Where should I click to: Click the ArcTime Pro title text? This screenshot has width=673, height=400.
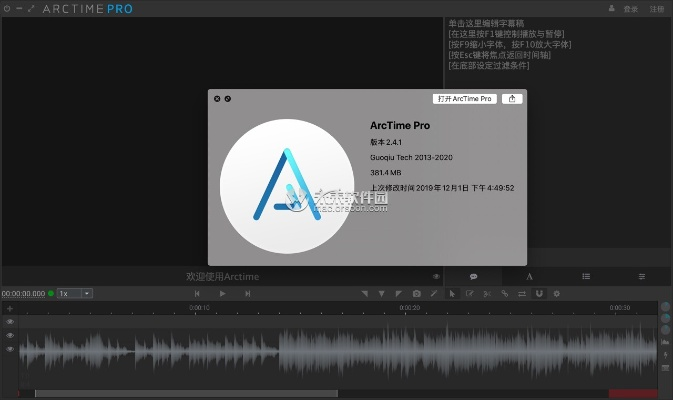(x=400, y=125)
